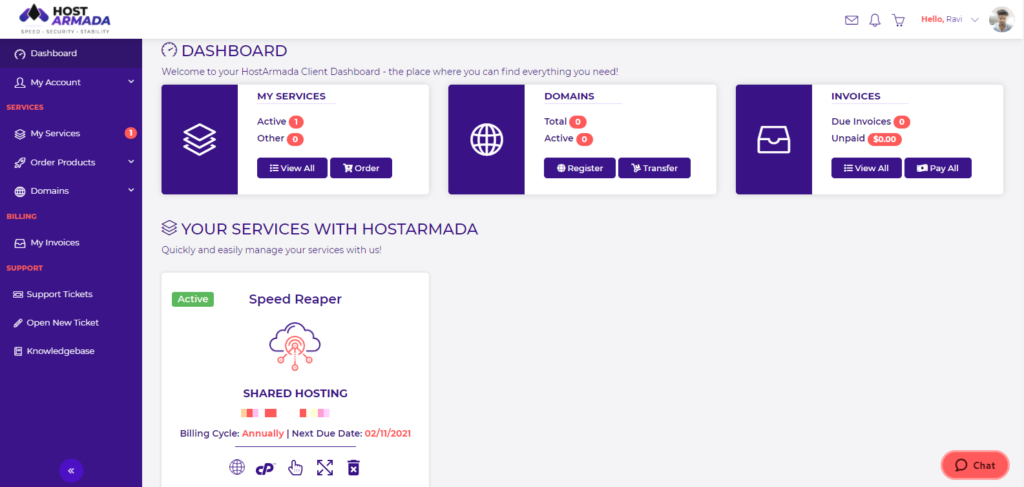The height and width of the screenshot is (487, 1024).
Task: Click the pointing hand icon on service
Action: coord(295,467)
